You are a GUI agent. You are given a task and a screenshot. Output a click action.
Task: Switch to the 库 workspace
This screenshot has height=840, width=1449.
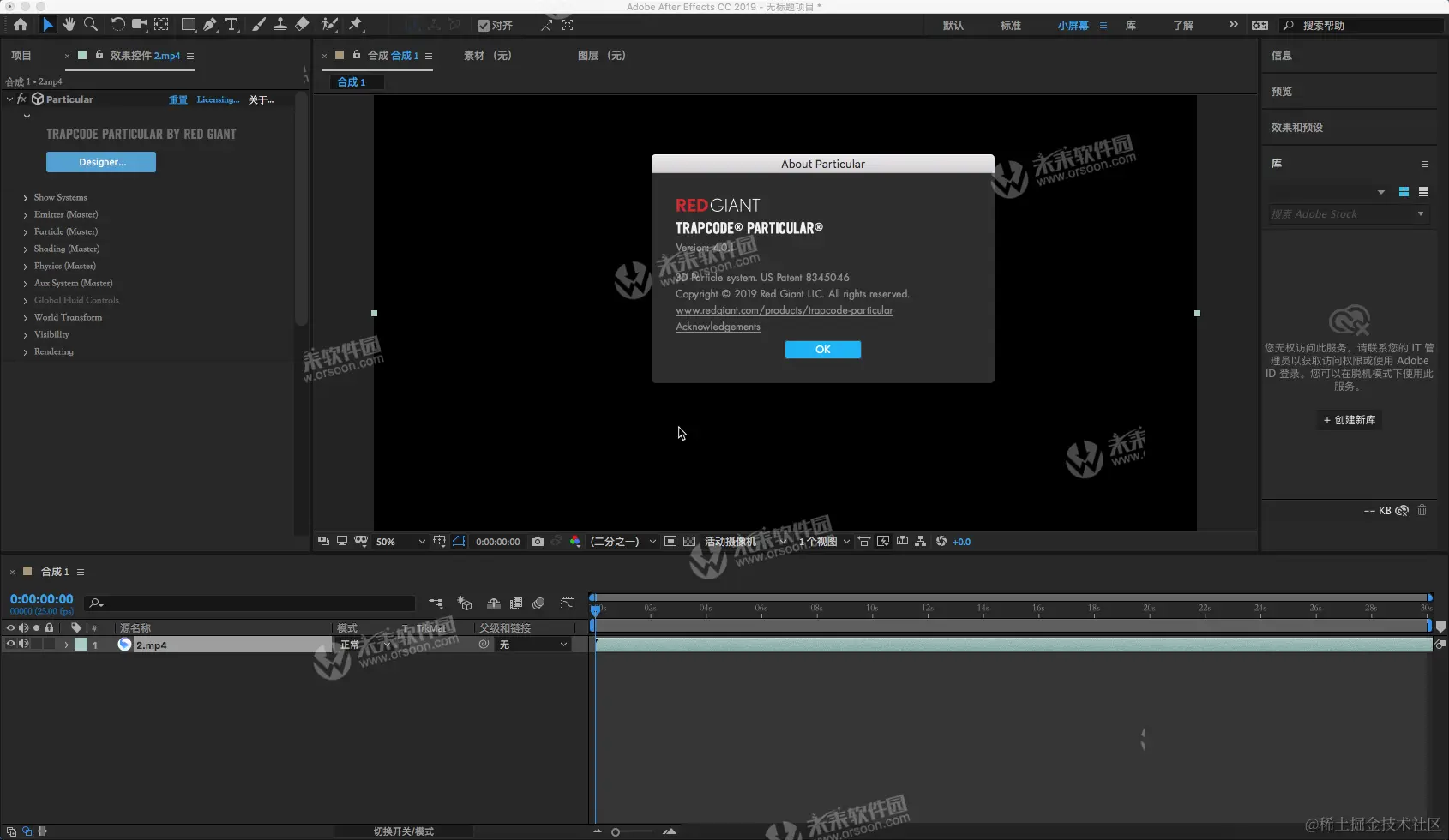coord(1131,26)
